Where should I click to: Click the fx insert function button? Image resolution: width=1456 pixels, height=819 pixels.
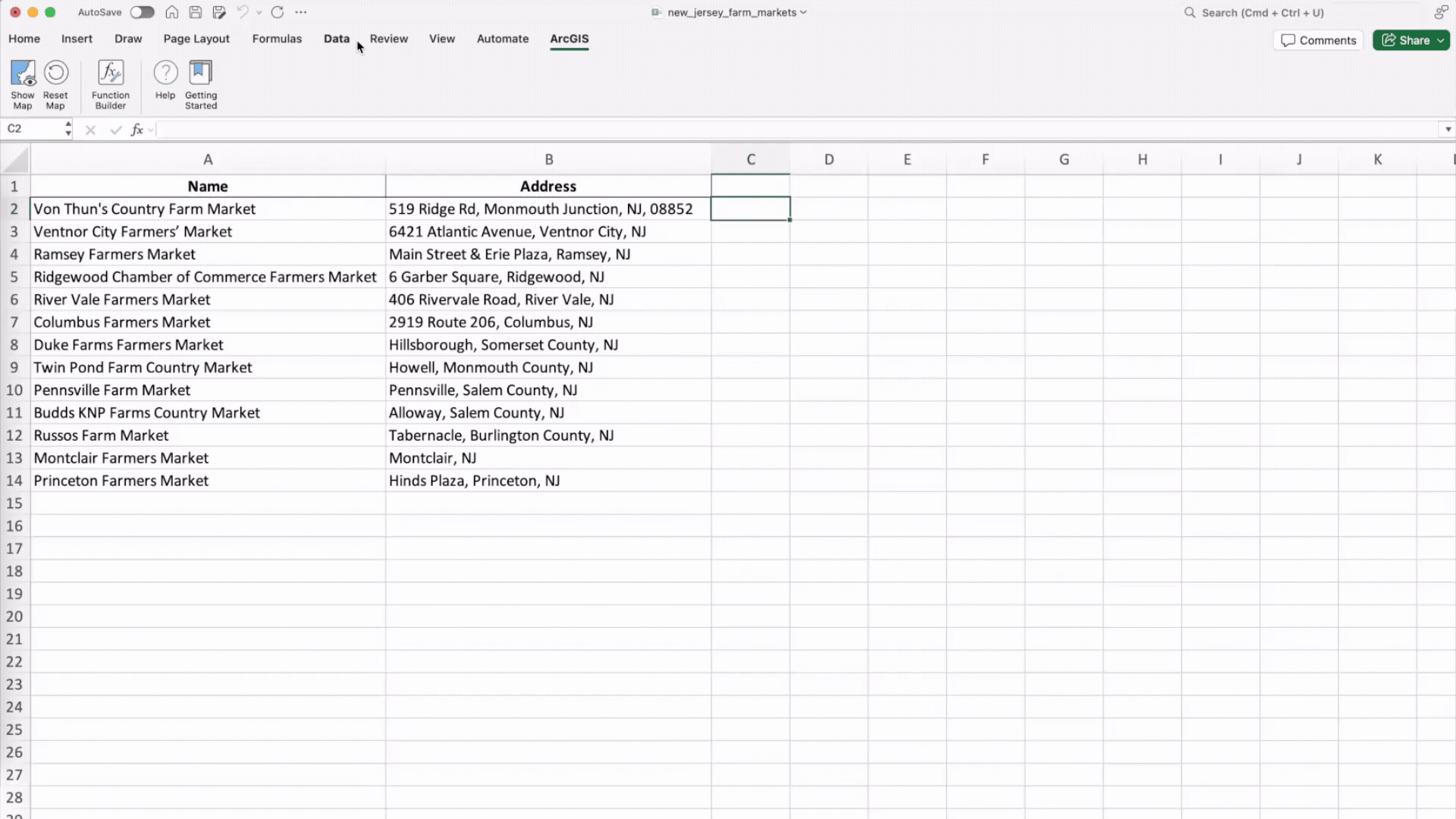point(137,130)
